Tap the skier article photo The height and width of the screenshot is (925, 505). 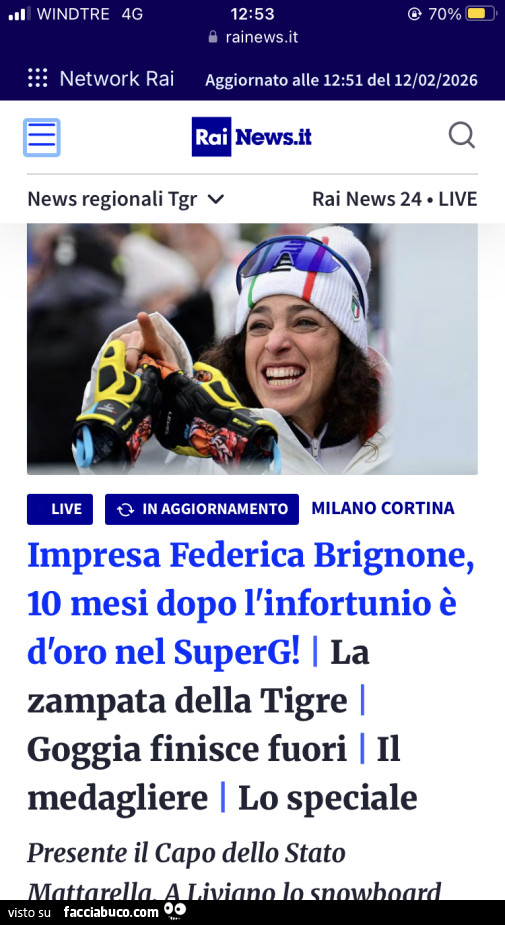point(252,349)
